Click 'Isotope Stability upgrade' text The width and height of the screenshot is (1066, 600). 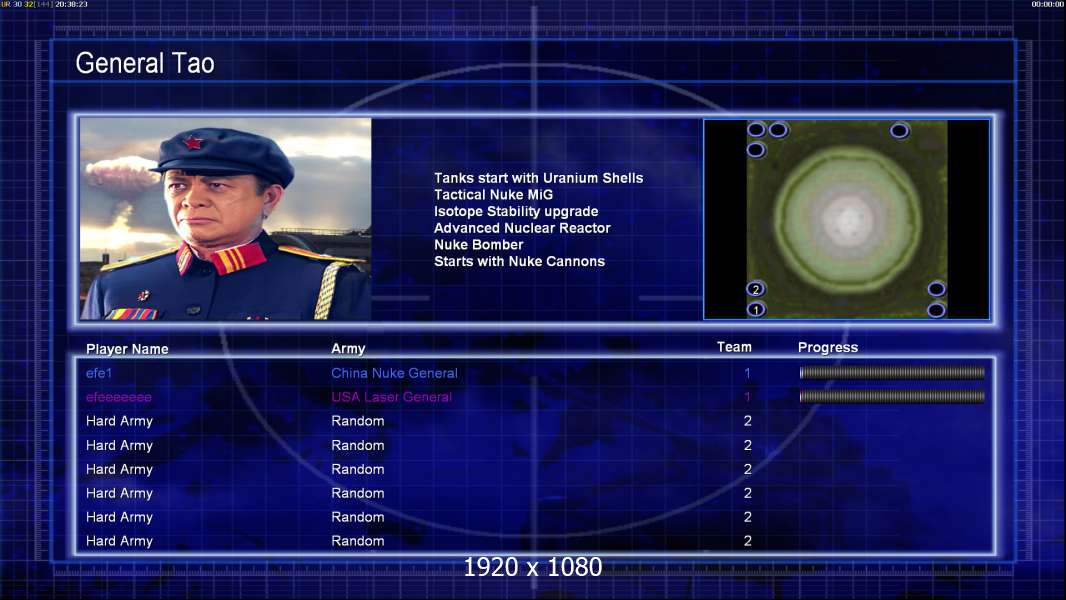516,211
